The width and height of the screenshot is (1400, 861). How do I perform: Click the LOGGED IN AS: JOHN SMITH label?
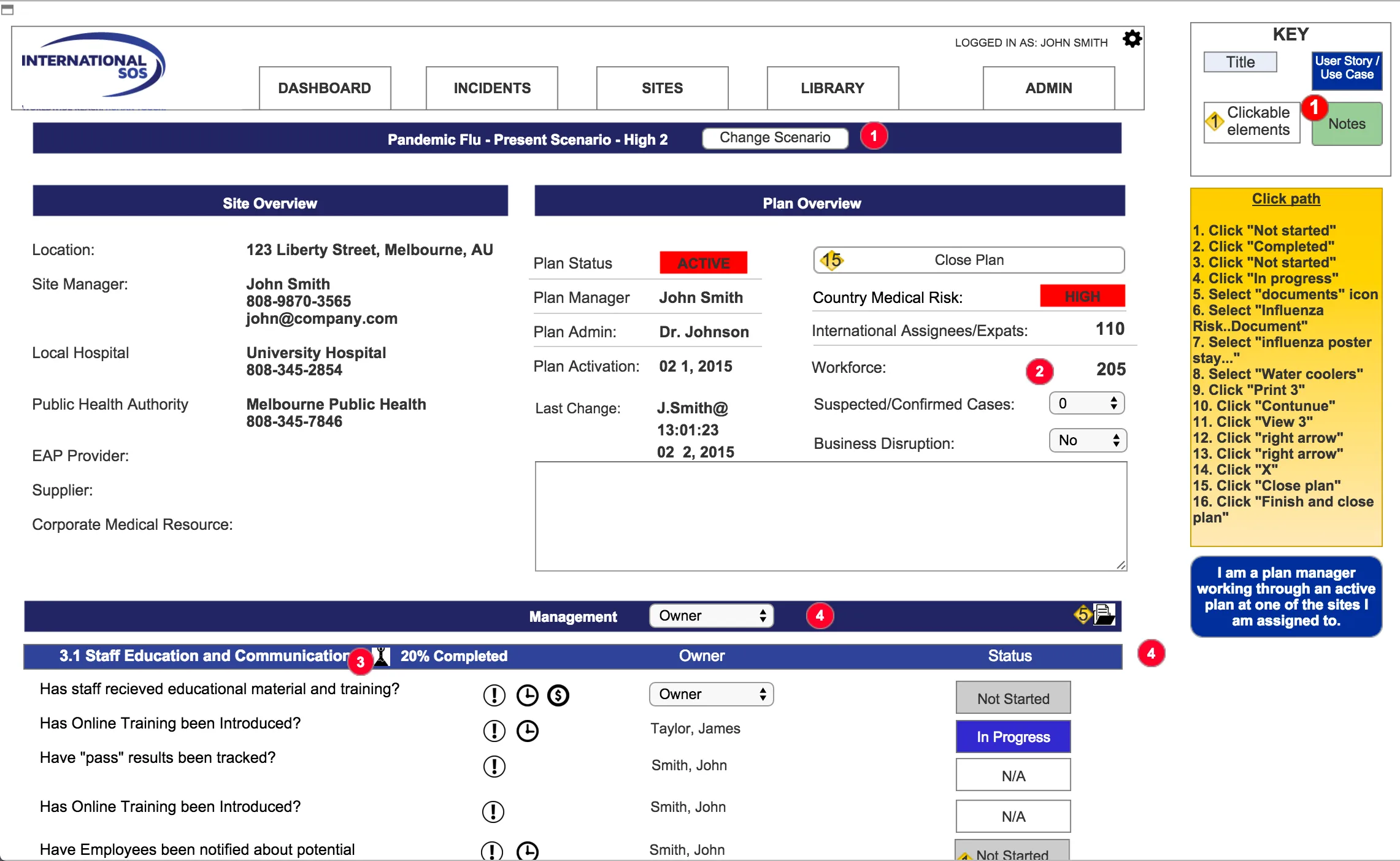point(1031,43)
